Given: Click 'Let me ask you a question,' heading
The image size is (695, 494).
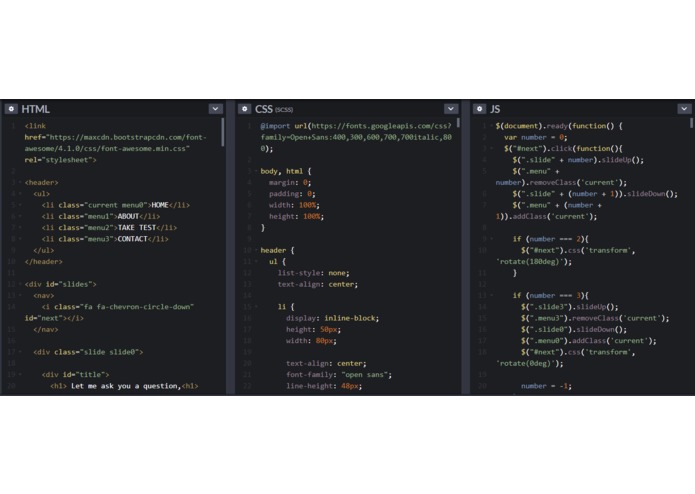Looking at the screenshot, I should 126,386.
